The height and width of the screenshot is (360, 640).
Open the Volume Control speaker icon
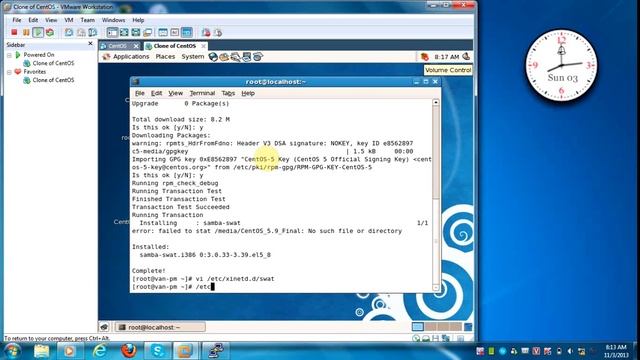coord(466,57)
